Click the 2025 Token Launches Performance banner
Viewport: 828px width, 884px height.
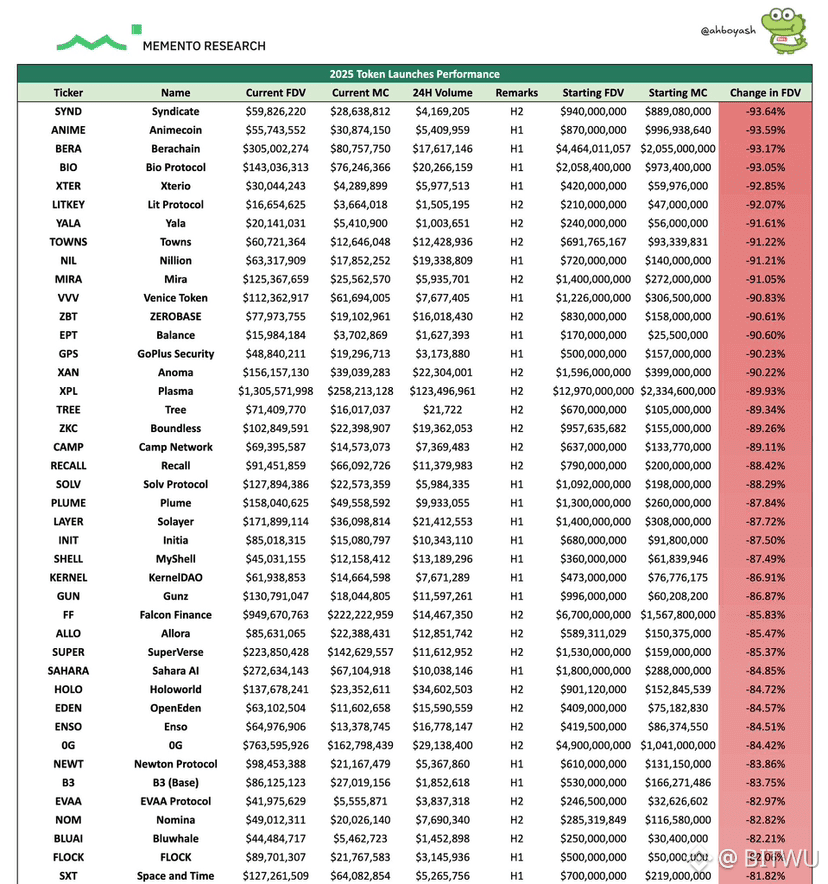point(414,74)
